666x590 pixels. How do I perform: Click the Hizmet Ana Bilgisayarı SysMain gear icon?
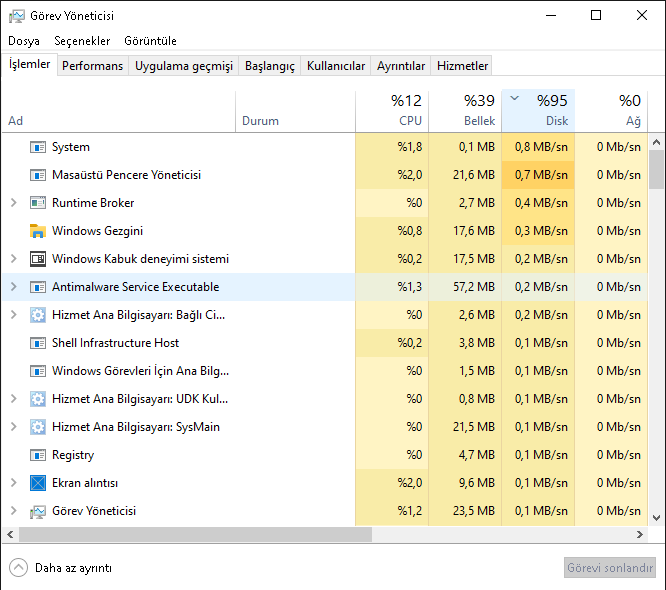(x=38, y=427)
